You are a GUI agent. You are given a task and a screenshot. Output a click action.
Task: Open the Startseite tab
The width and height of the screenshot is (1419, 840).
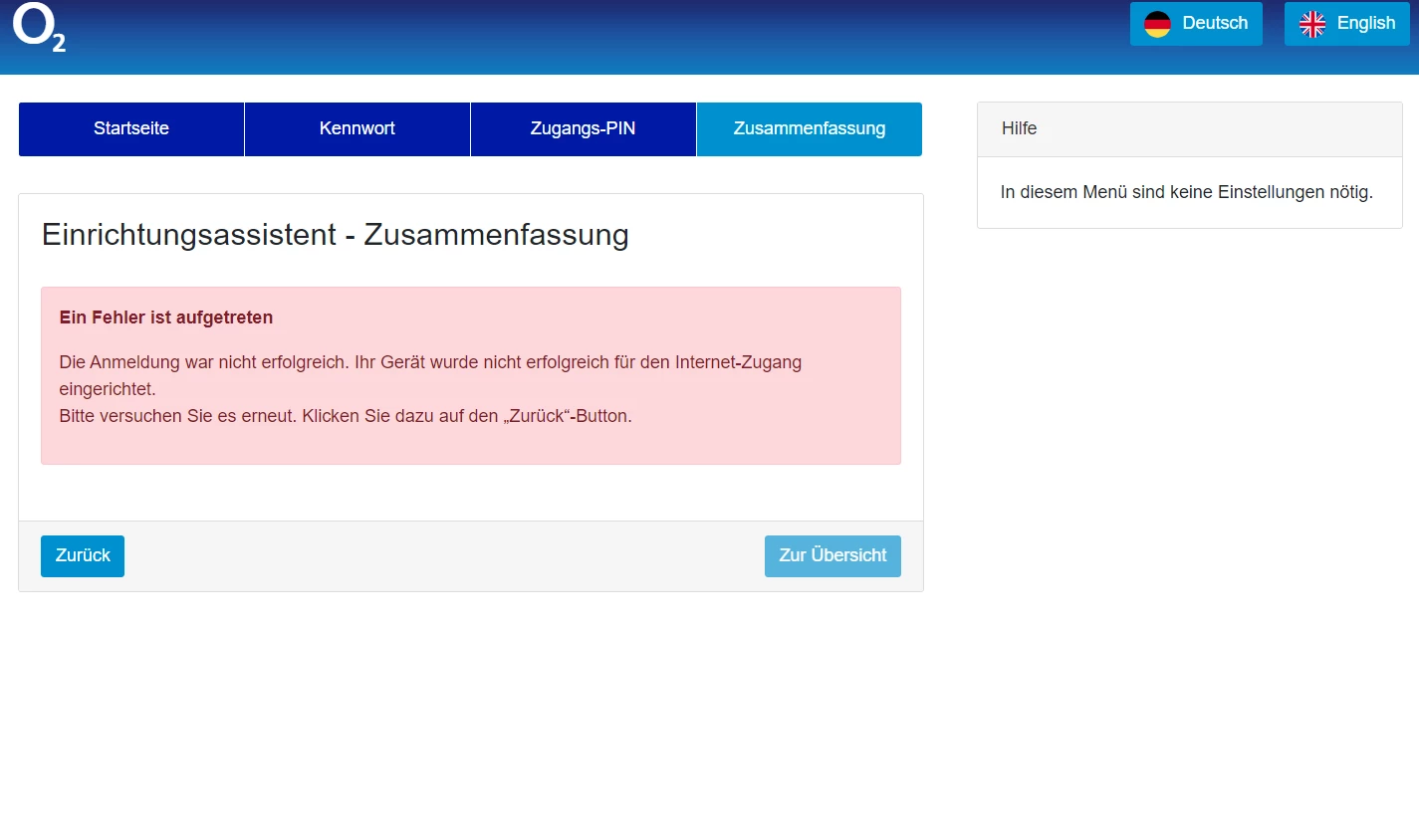tap(131, 129)
